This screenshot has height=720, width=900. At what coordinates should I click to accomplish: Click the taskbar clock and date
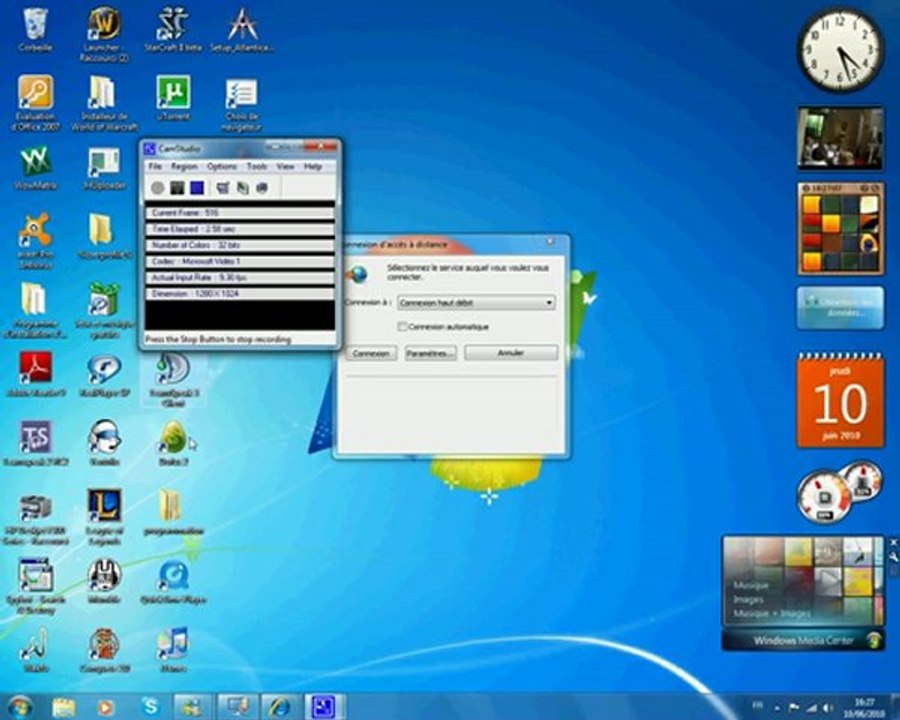pos(864,707)
